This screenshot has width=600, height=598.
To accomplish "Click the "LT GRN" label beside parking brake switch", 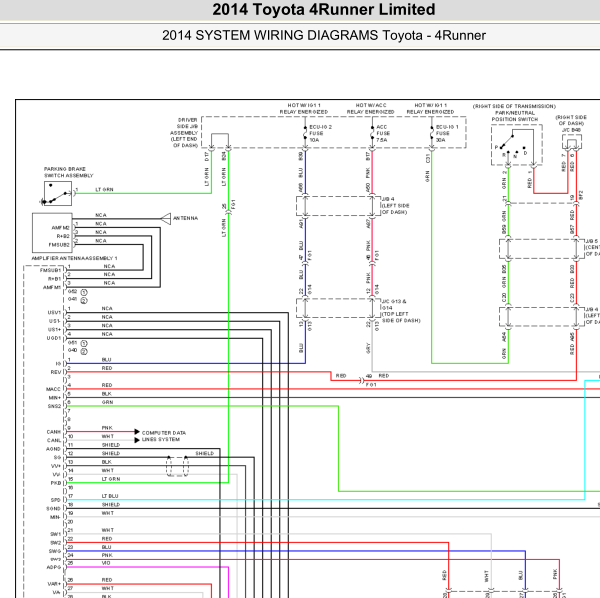I will click(104, 189).
